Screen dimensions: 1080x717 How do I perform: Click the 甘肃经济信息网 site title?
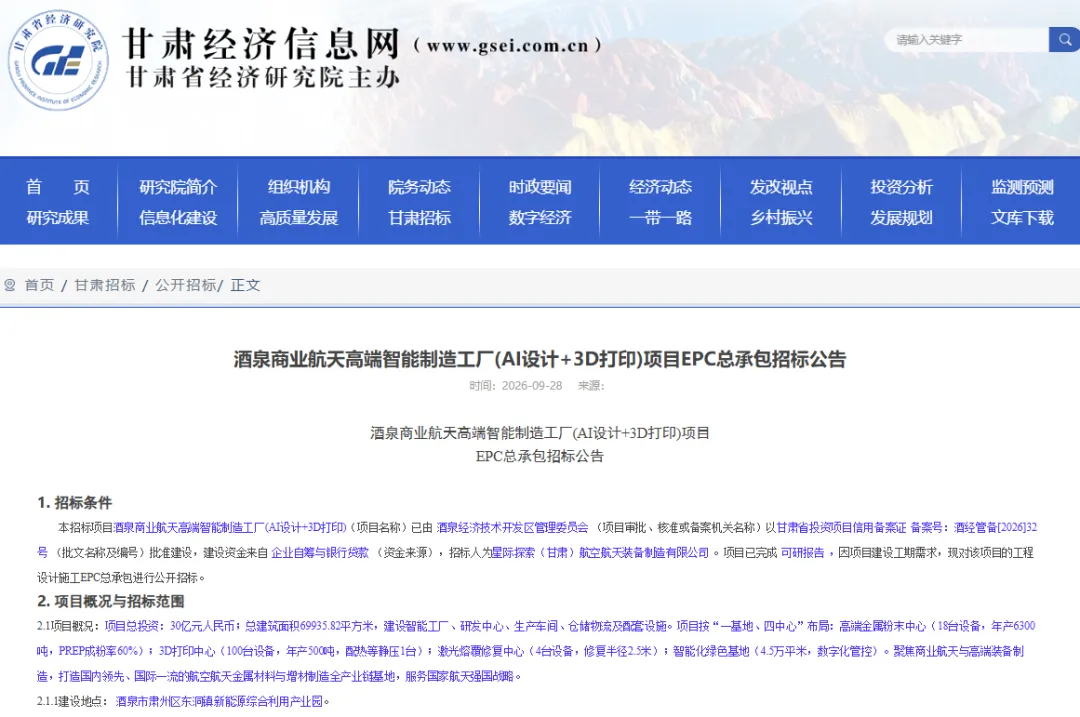point(262,44)
